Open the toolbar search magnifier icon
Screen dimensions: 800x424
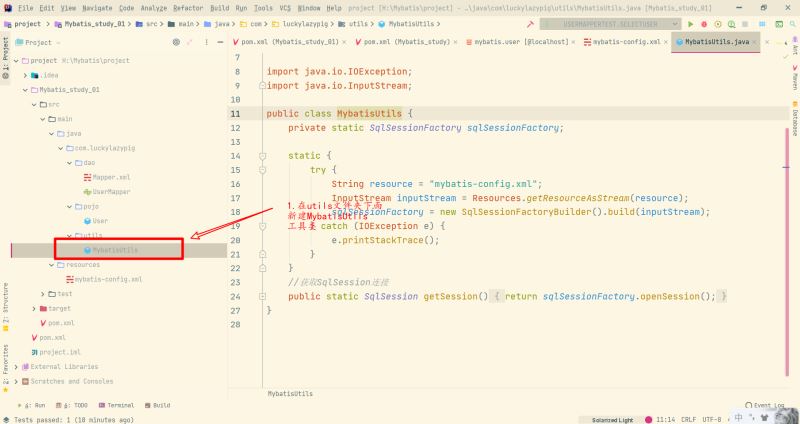point(792,24)
